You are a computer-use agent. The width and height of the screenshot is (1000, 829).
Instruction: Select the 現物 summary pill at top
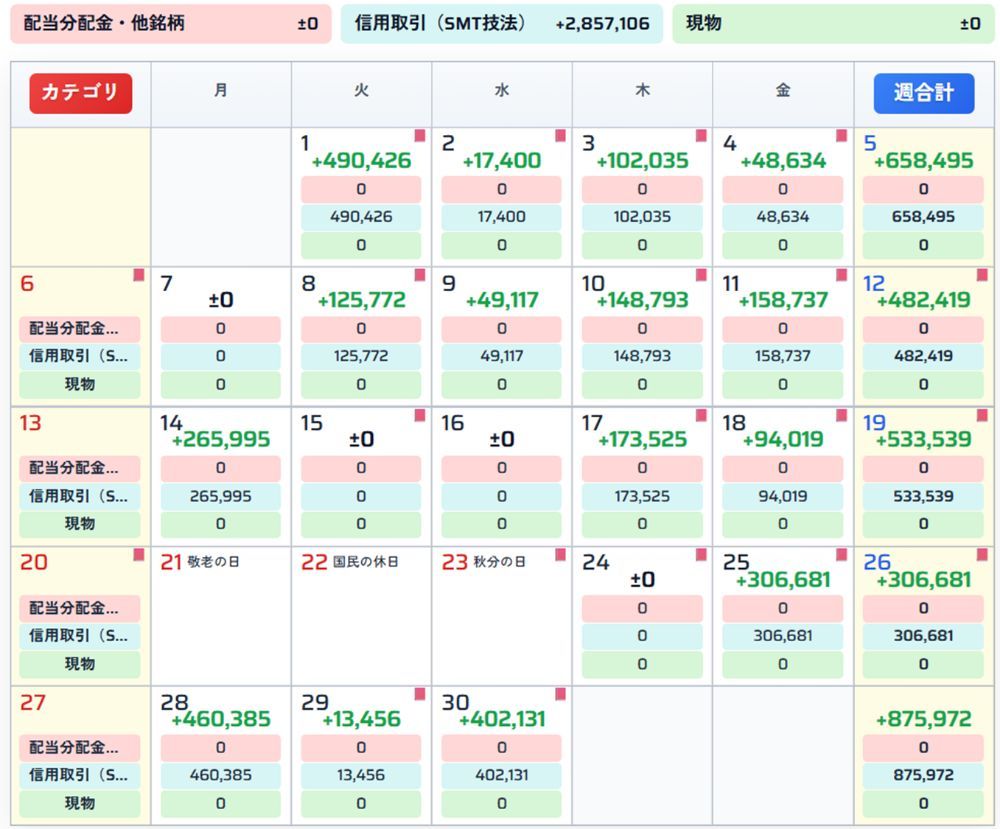833,24
